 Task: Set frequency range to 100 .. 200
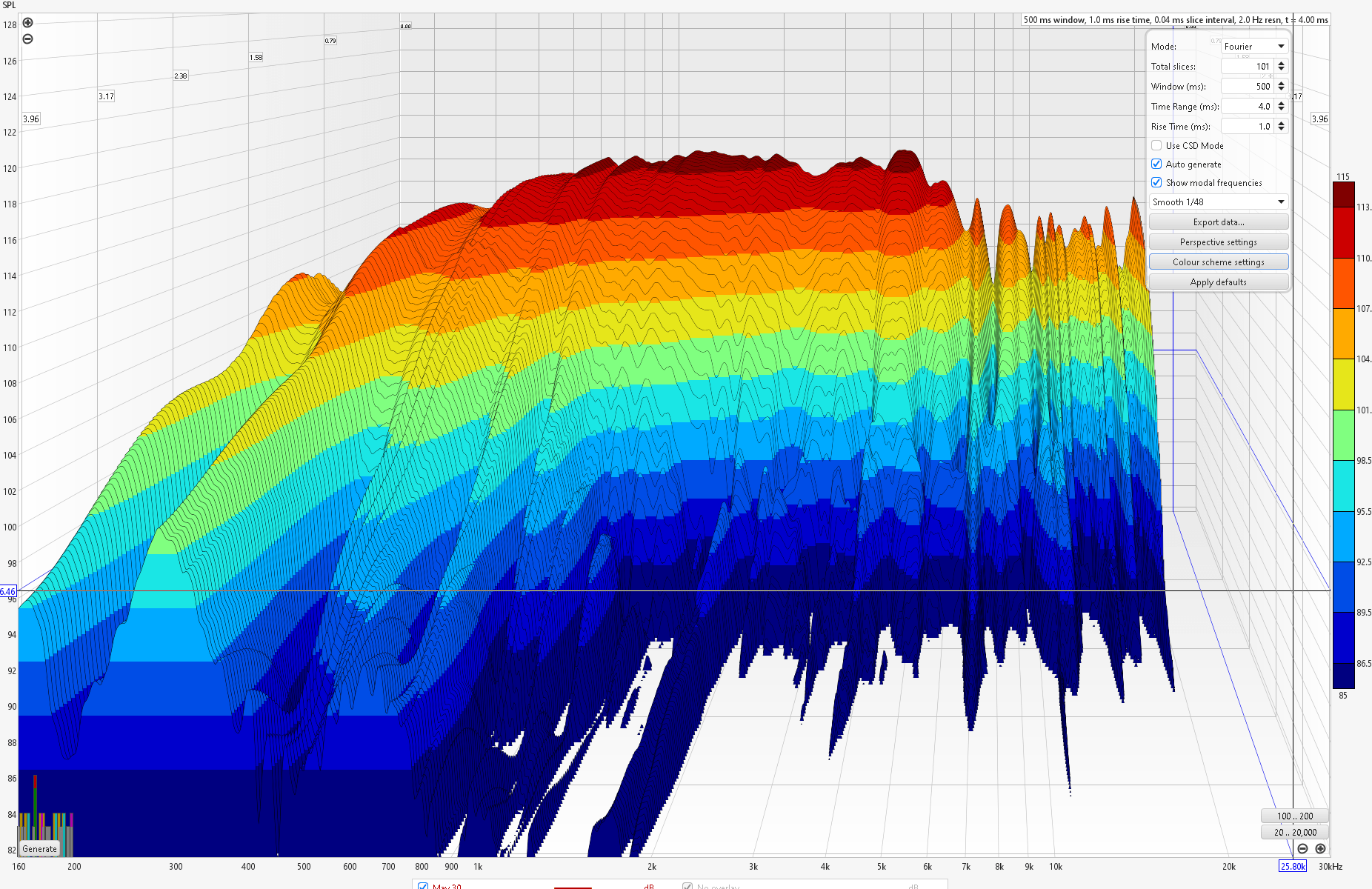[1295, 816]
